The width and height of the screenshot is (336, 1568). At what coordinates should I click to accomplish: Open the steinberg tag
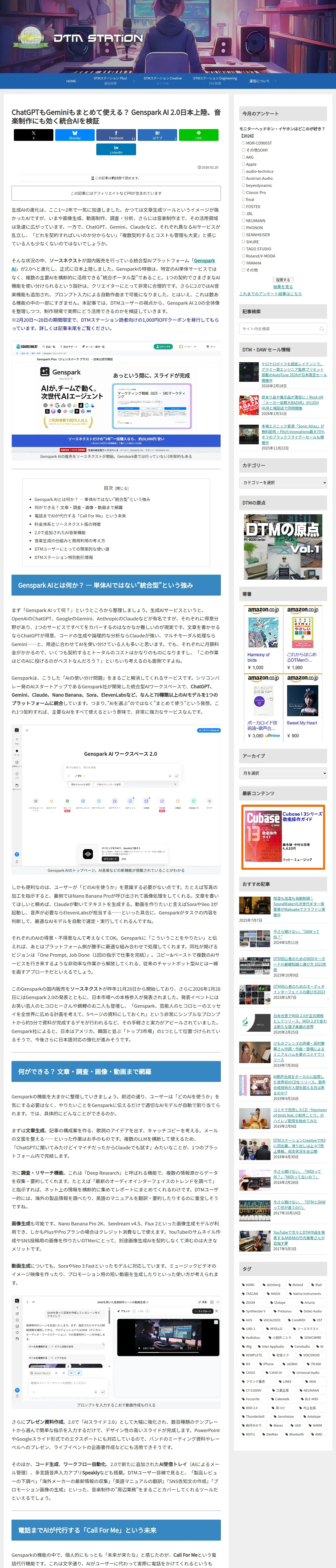[x=273, y=1285]
